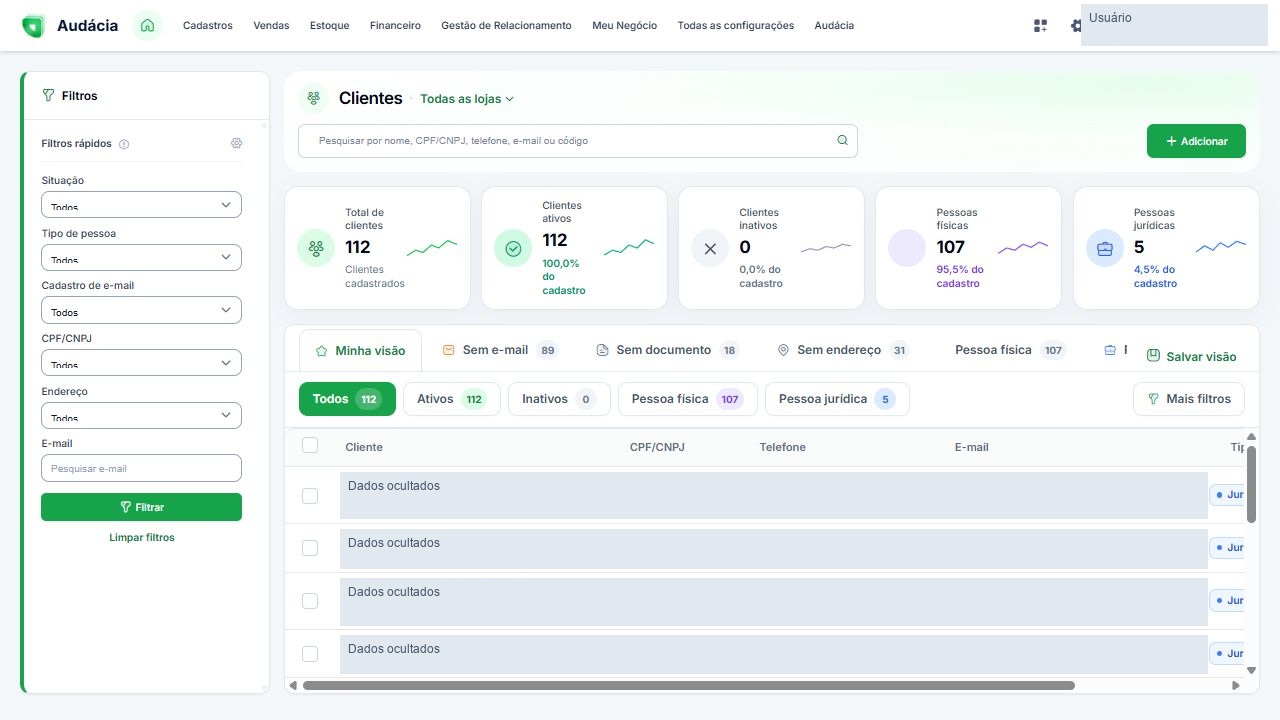Expand the Cadastro de e-mail dropdown
1280x720 pixels.
(x=141, y=310)
